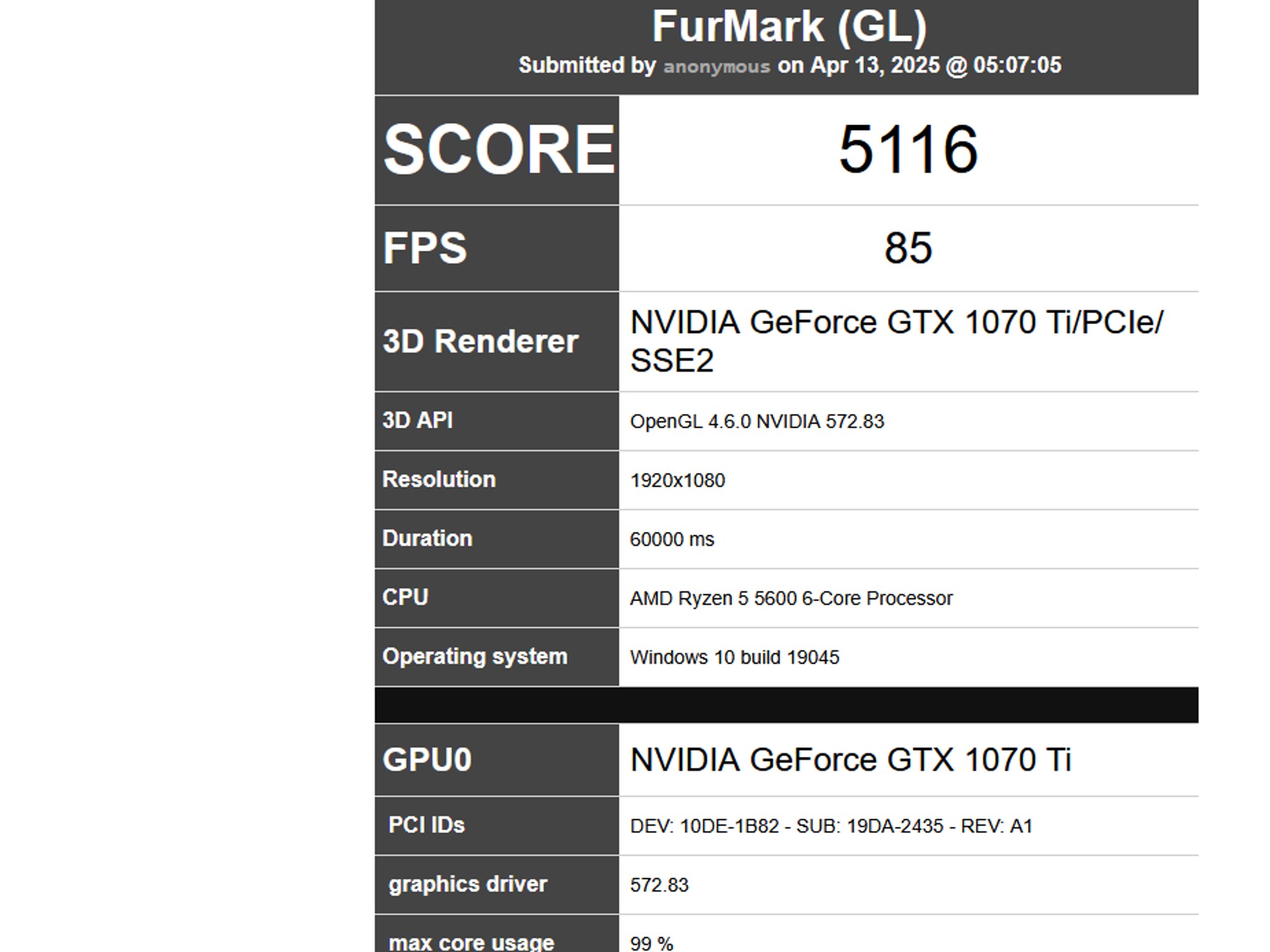Click the Duration value 60000 ms
This screenshot has height=952, width=1270.
672,539
